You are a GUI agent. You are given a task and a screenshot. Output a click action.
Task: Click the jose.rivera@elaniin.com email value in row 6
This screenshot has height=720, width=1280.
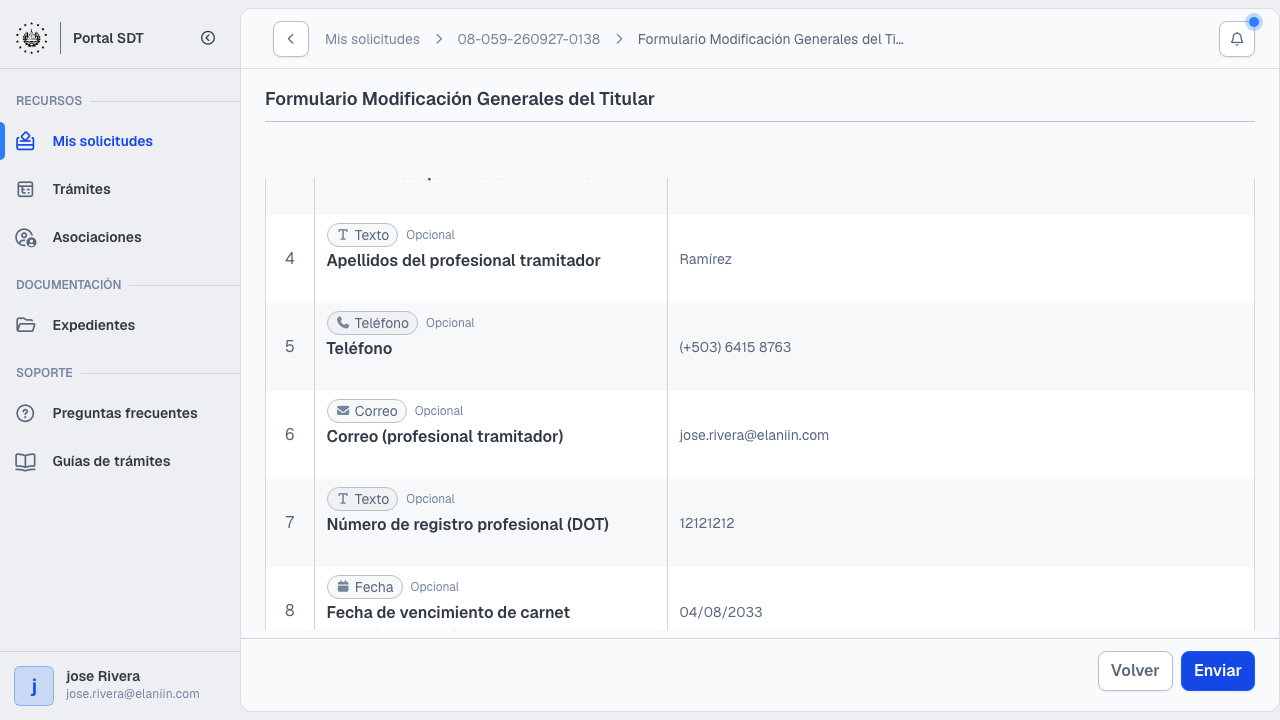(754, 435)
